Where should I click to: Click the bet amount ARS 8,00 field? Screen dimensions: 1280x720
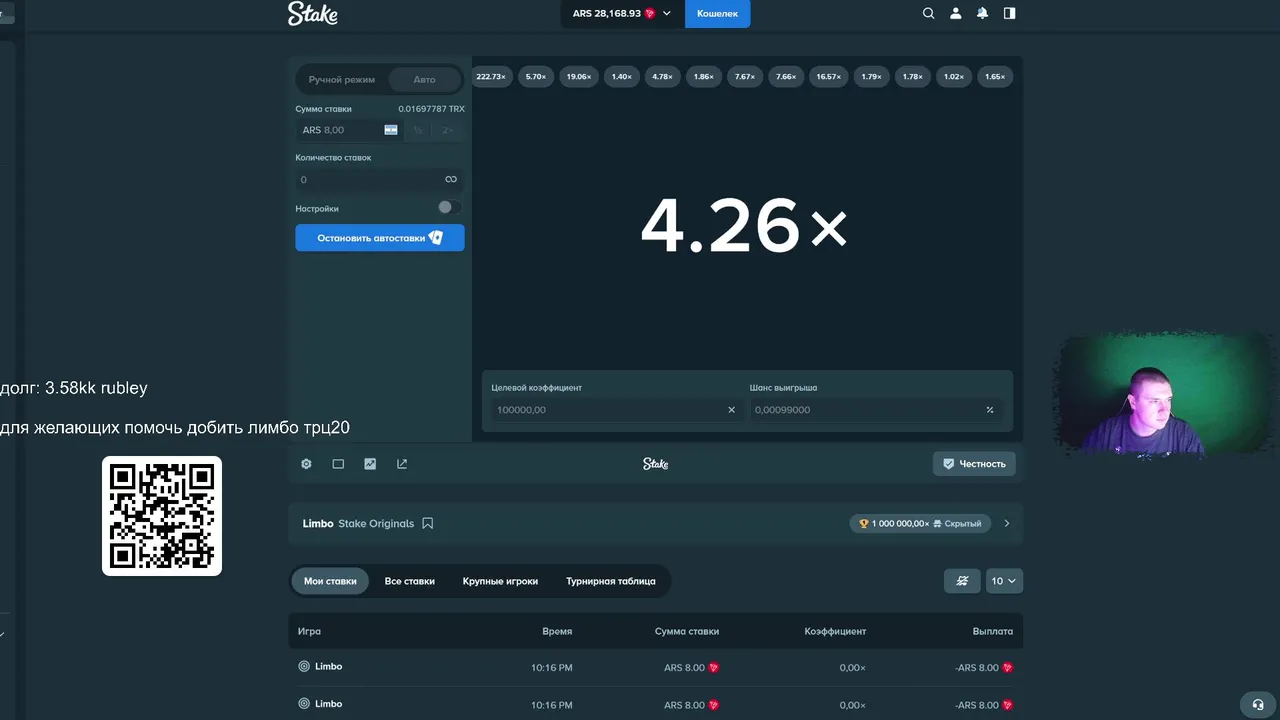point(348,130)
